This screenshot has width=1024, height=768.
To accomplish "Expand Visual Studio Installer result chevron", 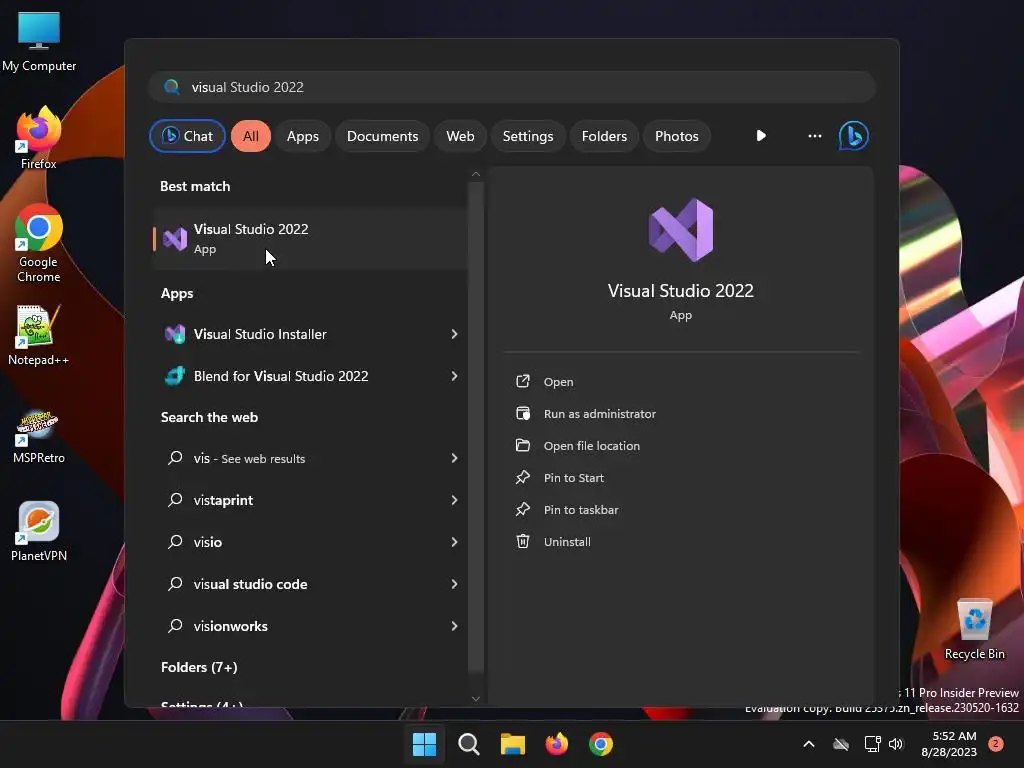I will [x=455, y=334].
